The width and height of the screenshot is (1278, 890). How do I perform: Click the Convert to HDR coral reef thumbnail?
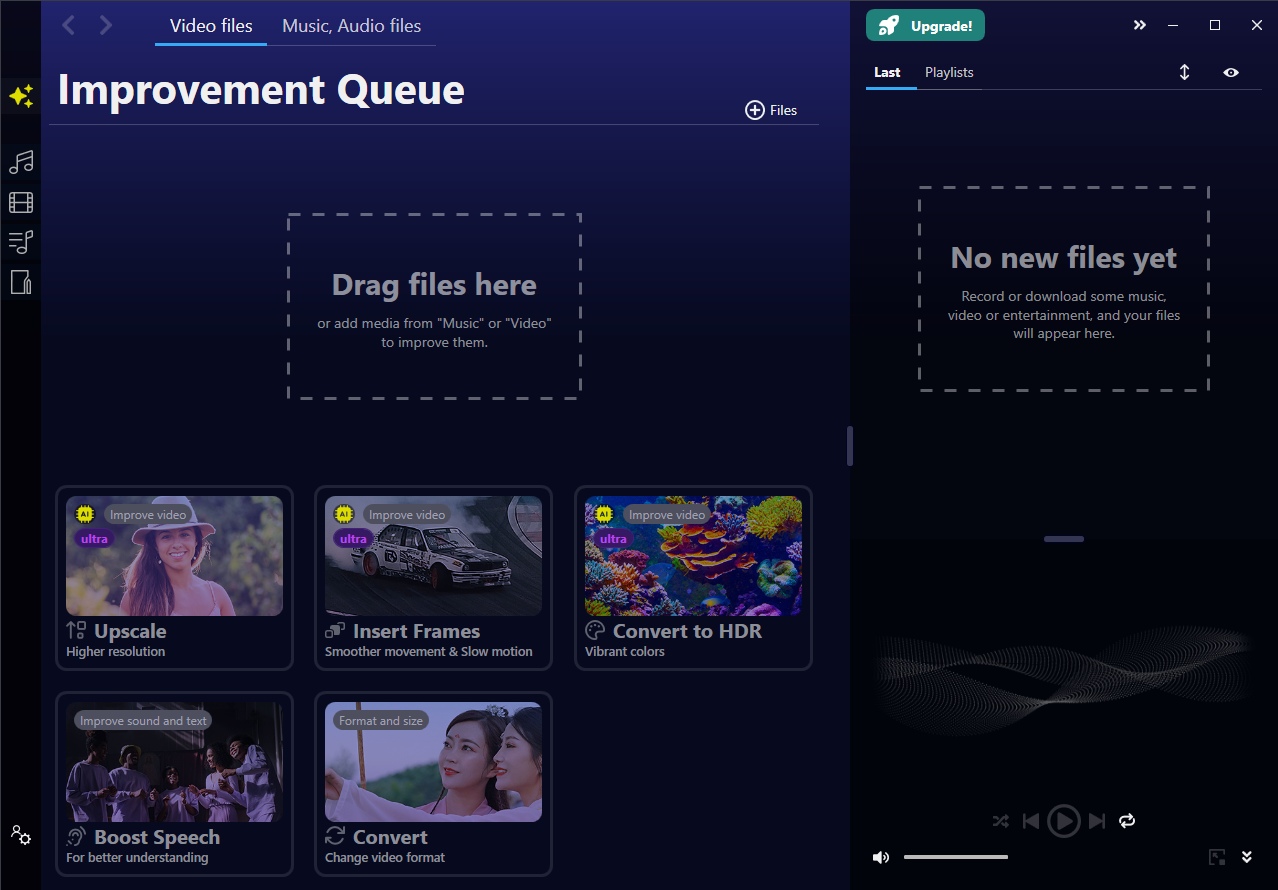click(x=693, y=556)
